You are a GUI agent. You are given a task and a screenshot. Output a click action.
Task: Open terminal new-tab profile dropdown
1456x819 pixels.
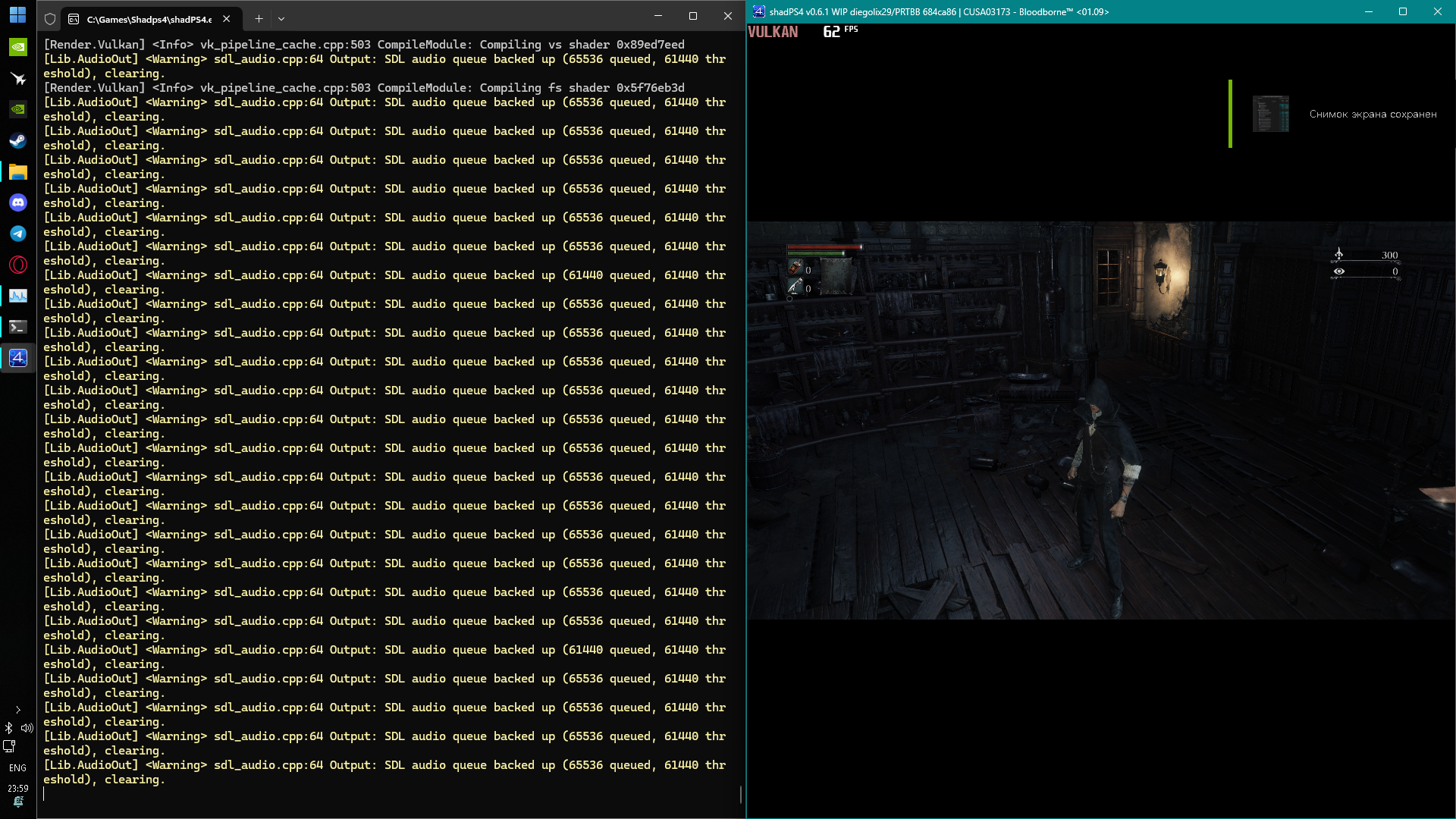[x=281, y=18]
